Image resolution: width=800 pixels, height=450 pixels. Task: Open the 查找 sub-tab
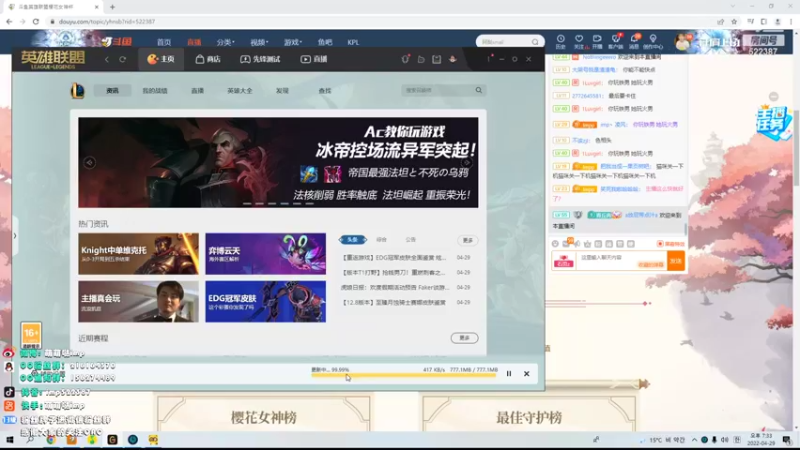pyautogui.click(x=324, y=91)
